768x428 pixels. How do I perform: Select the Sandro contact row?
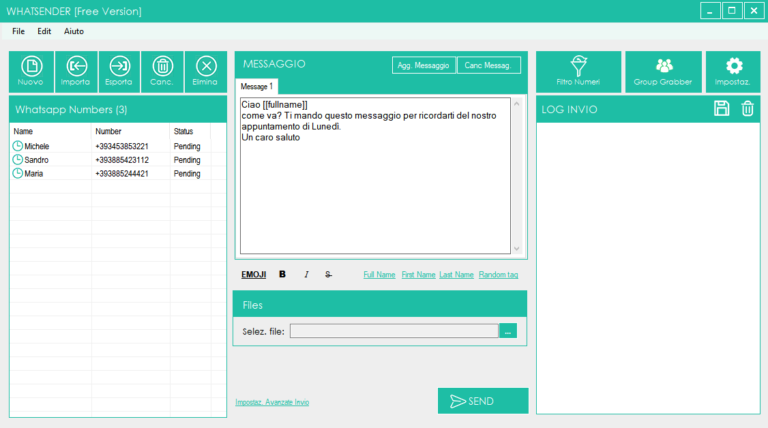tap(118, 160)
